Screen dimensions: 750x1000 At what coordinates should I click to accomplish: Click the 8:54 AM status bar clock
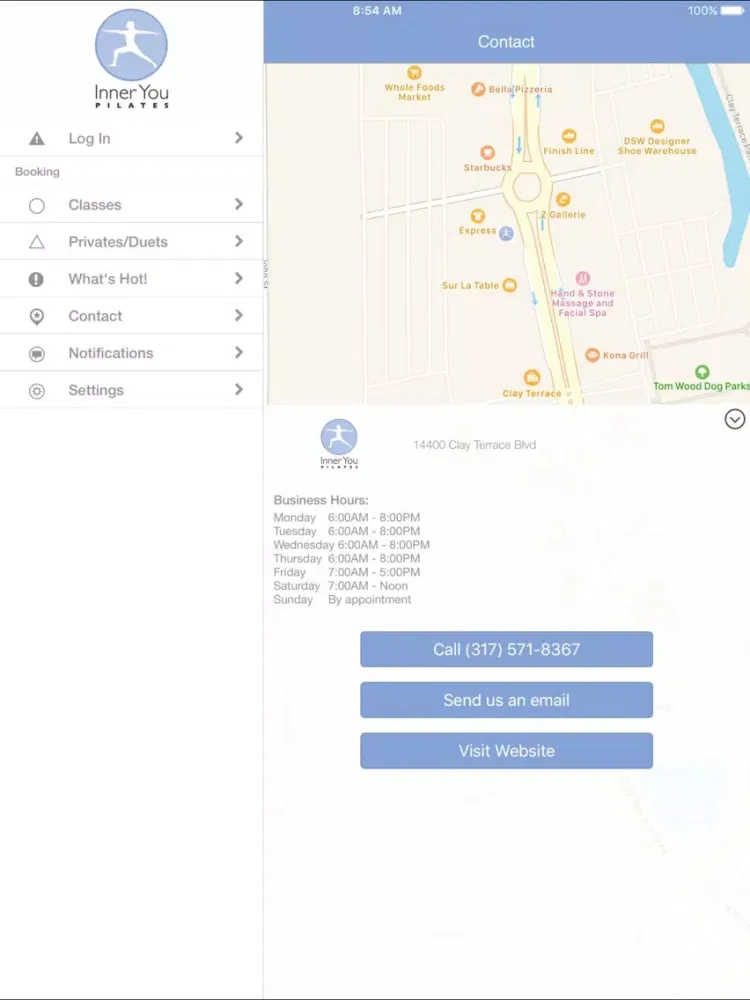pyautogui.click(x=377, y=11)
